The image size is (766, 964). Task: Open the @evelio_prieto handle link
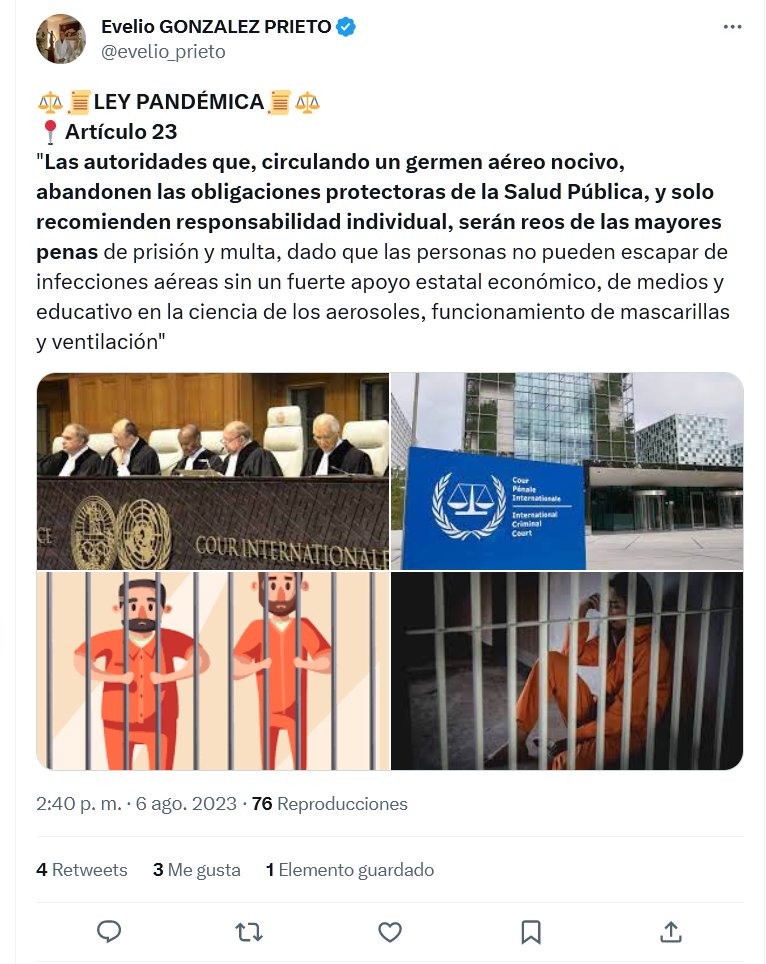point(163,52)
